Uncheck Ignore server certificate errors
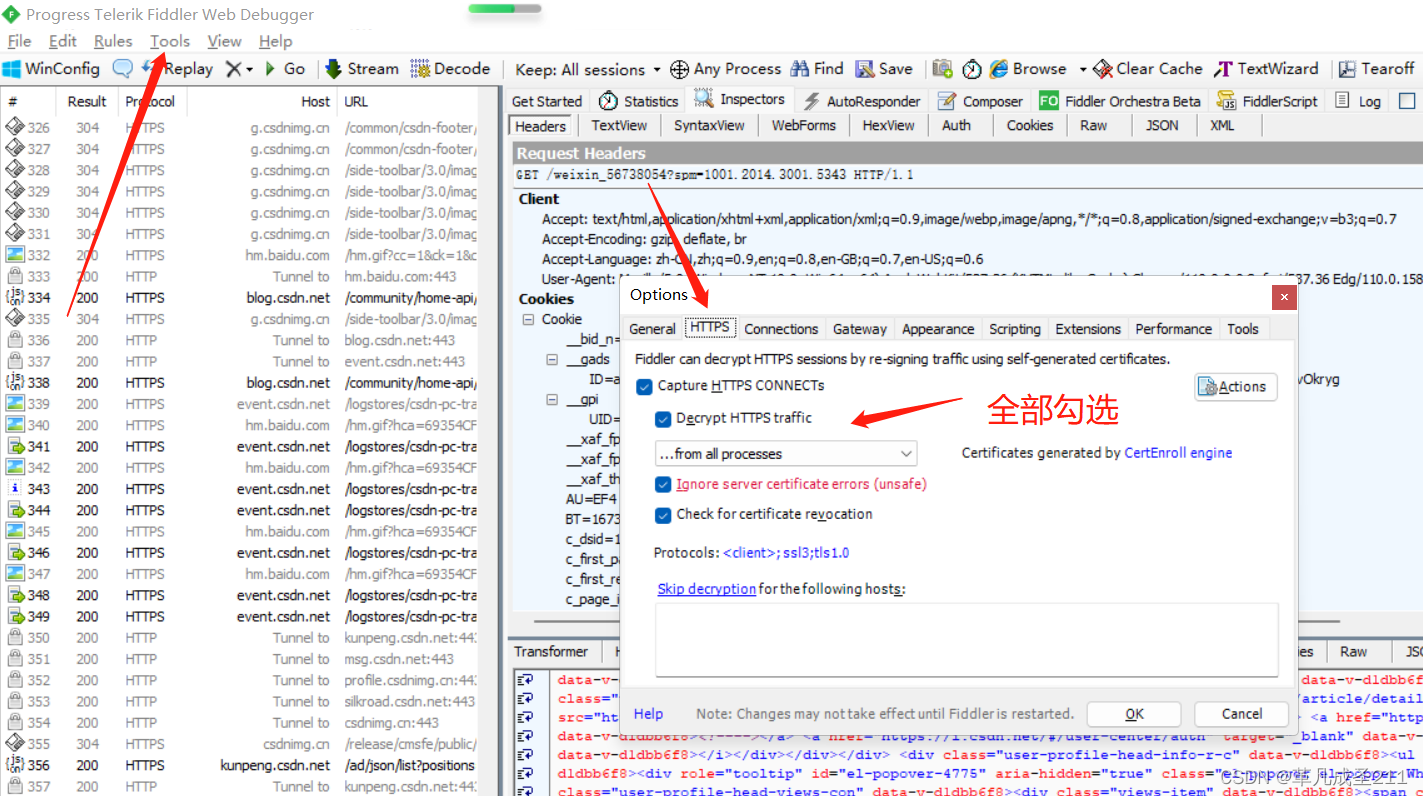Image resolution: width=1423 pixels, height=796 pixels. 662,484
